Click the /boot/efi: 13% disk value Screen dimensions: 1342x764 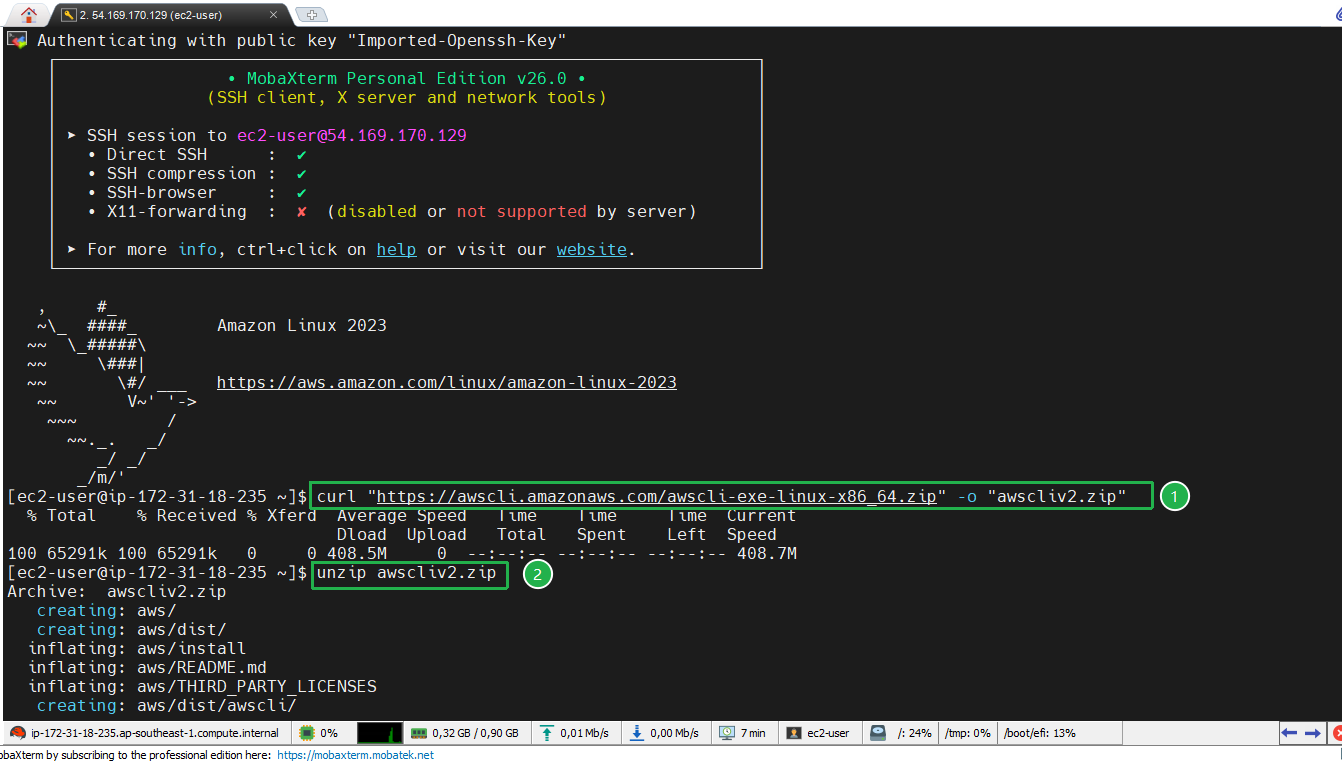click(x=1039, y=733)
